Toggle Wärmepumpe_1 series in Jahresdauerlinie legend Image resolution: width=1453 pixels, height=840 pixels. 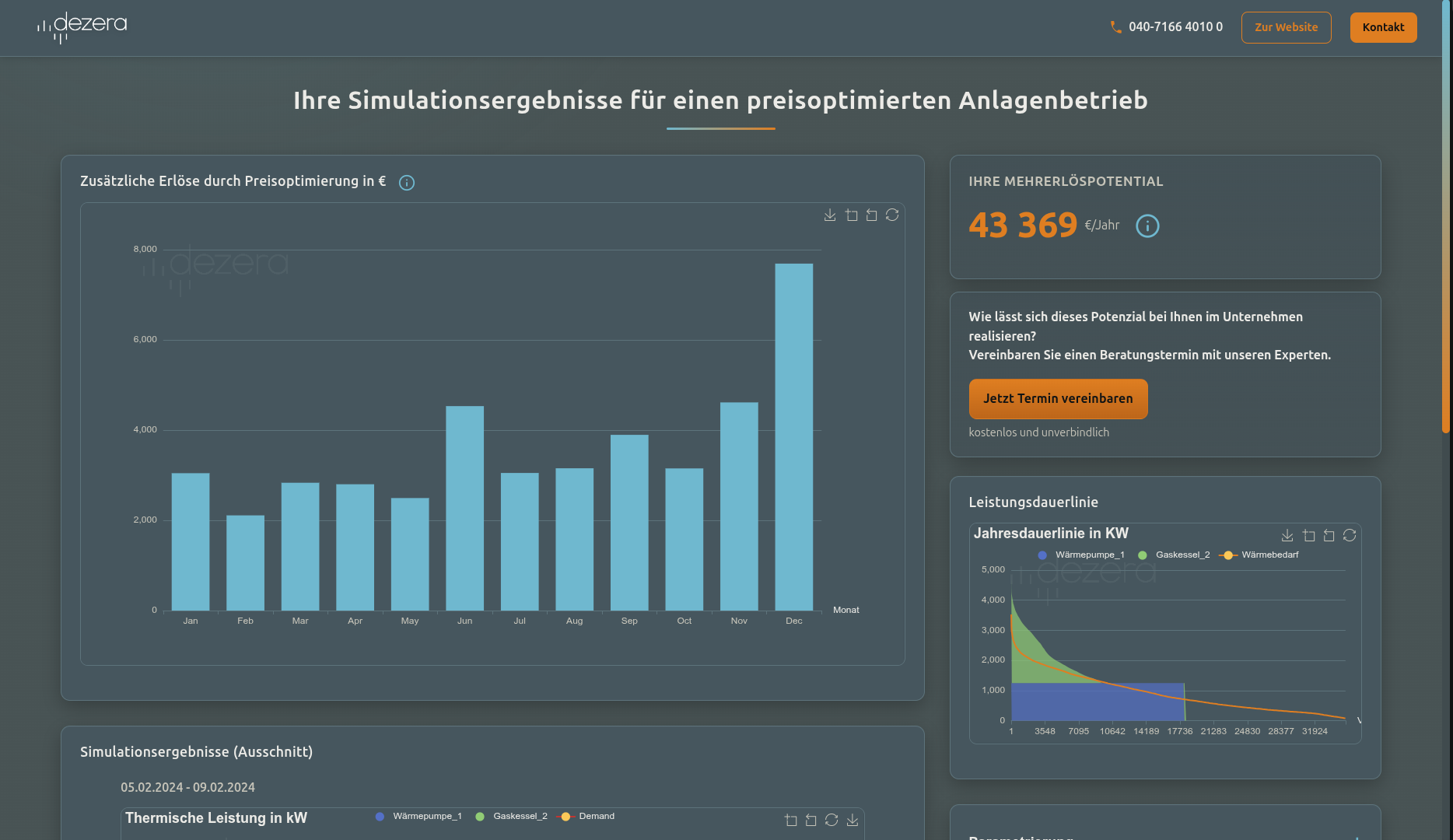(1081, 555)
